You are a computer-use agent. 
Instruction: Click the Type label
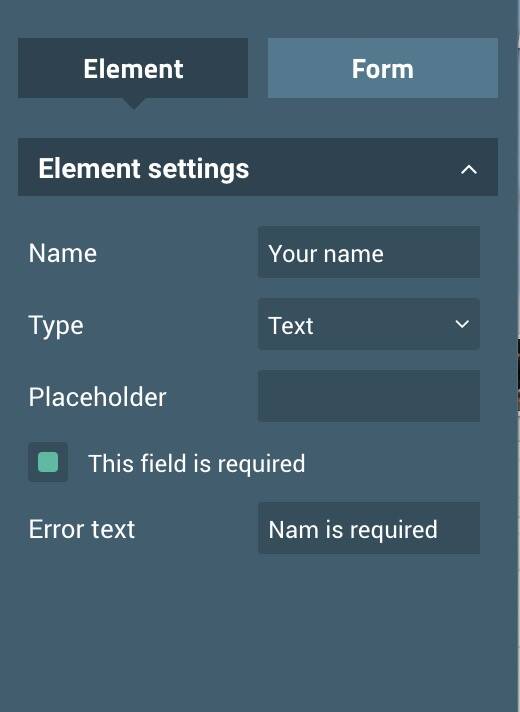pos(56,326)
